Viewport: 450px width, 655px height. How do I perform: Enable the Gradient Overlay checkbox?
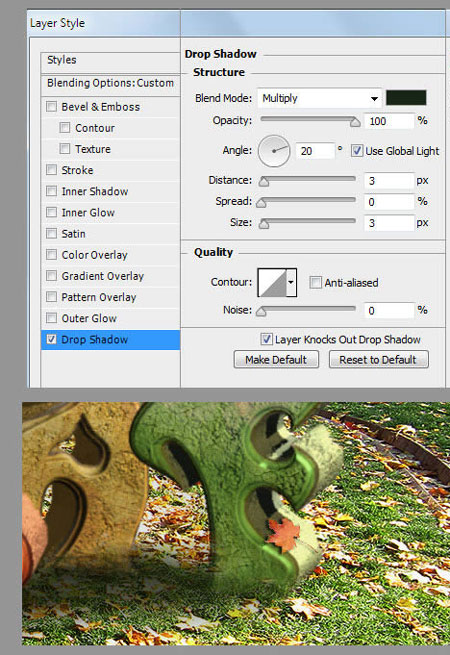pos(51,276)
